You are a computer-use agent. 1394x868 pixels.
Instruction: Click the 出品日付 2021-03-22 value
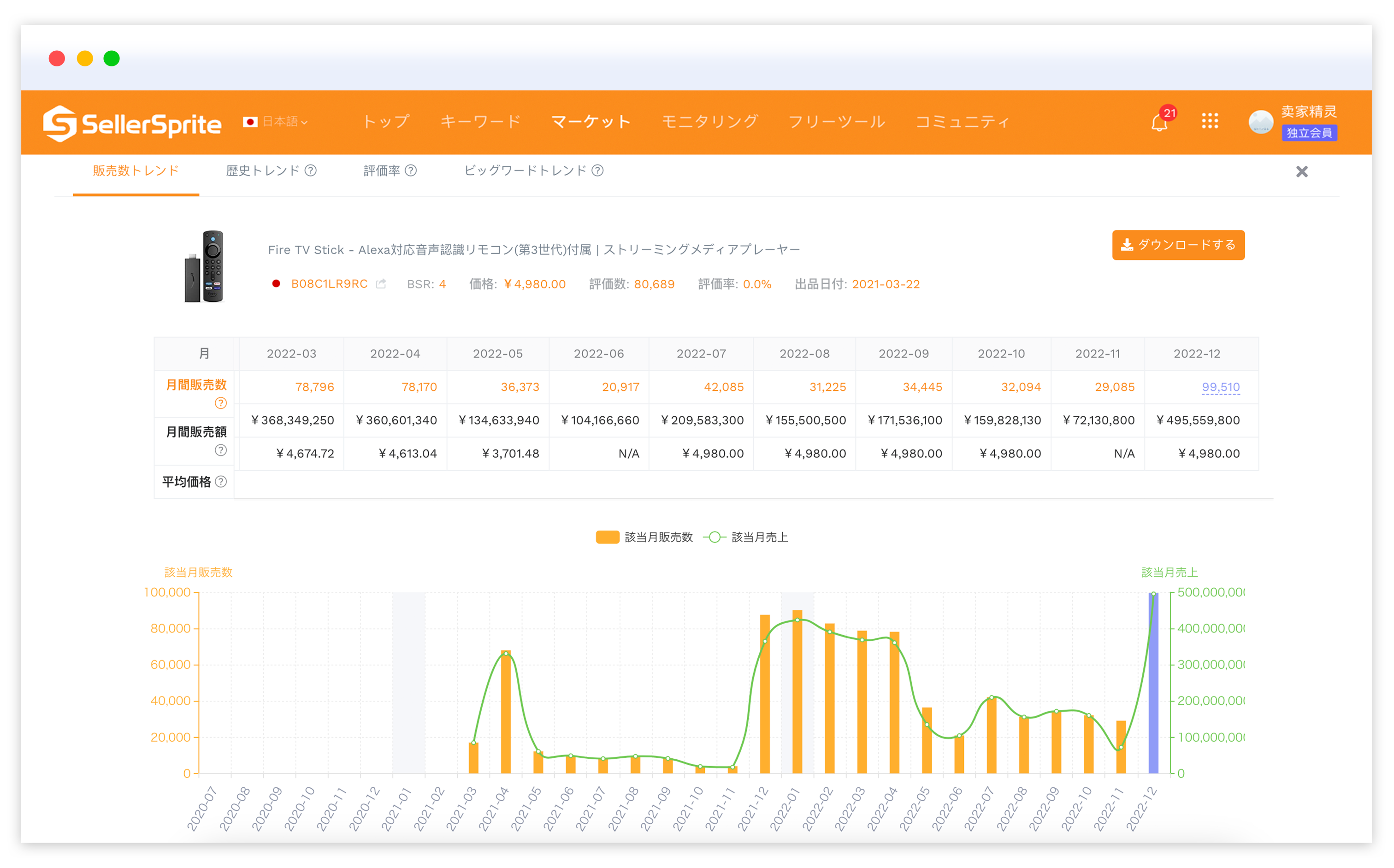[886, 283]
